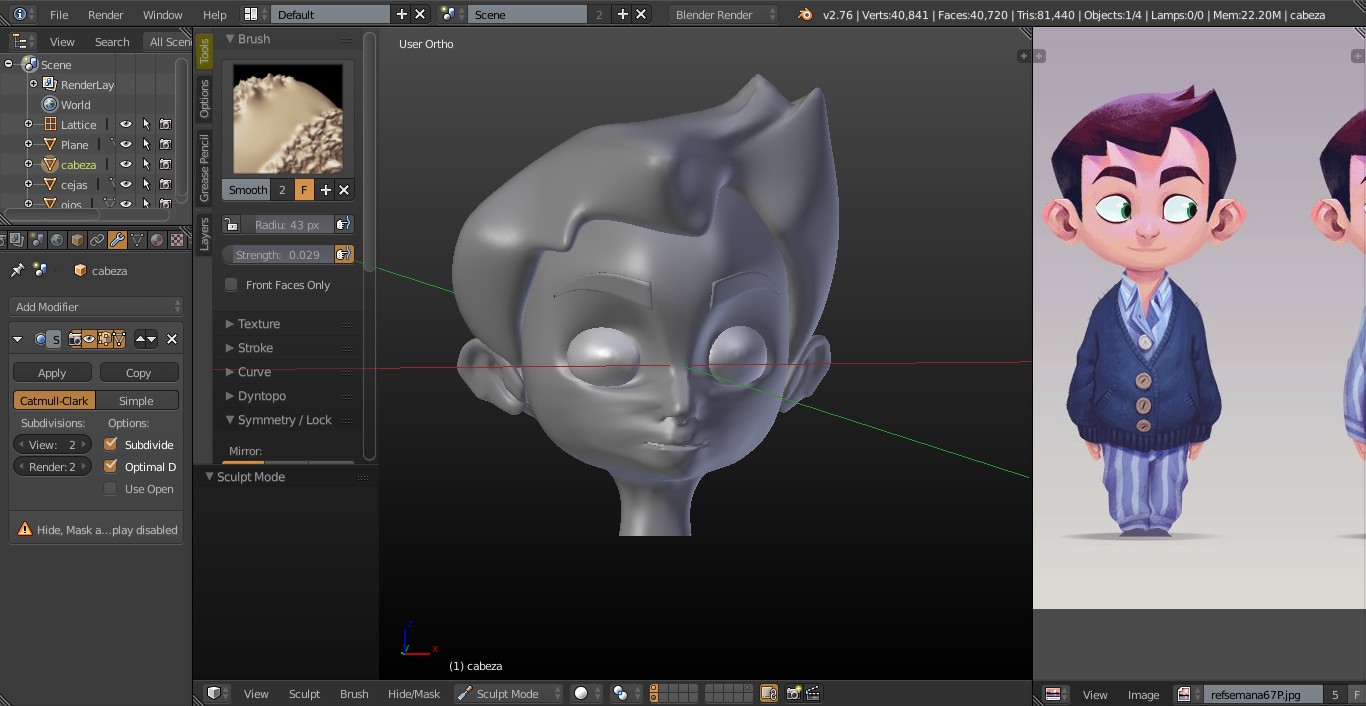
Task: Open the world globe tab in properties
Action: pos(57,240)
